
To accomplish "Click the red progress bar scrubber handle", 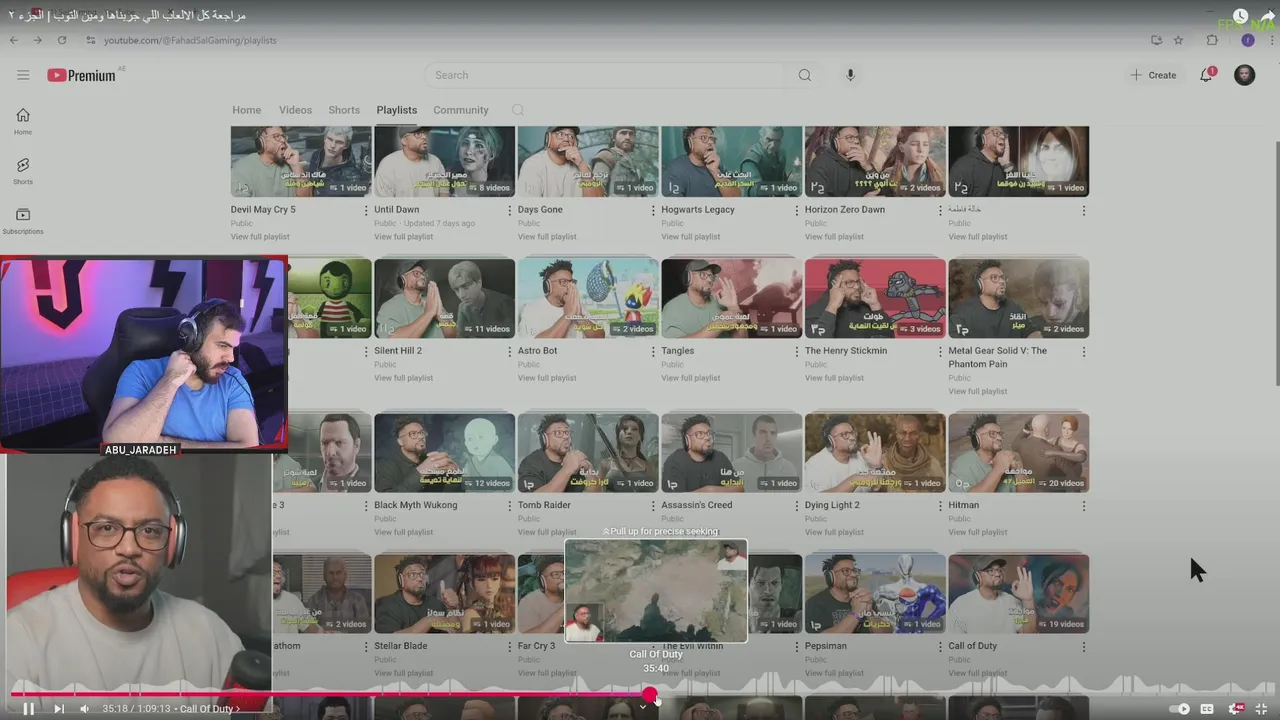I will [x=650, y=694].
